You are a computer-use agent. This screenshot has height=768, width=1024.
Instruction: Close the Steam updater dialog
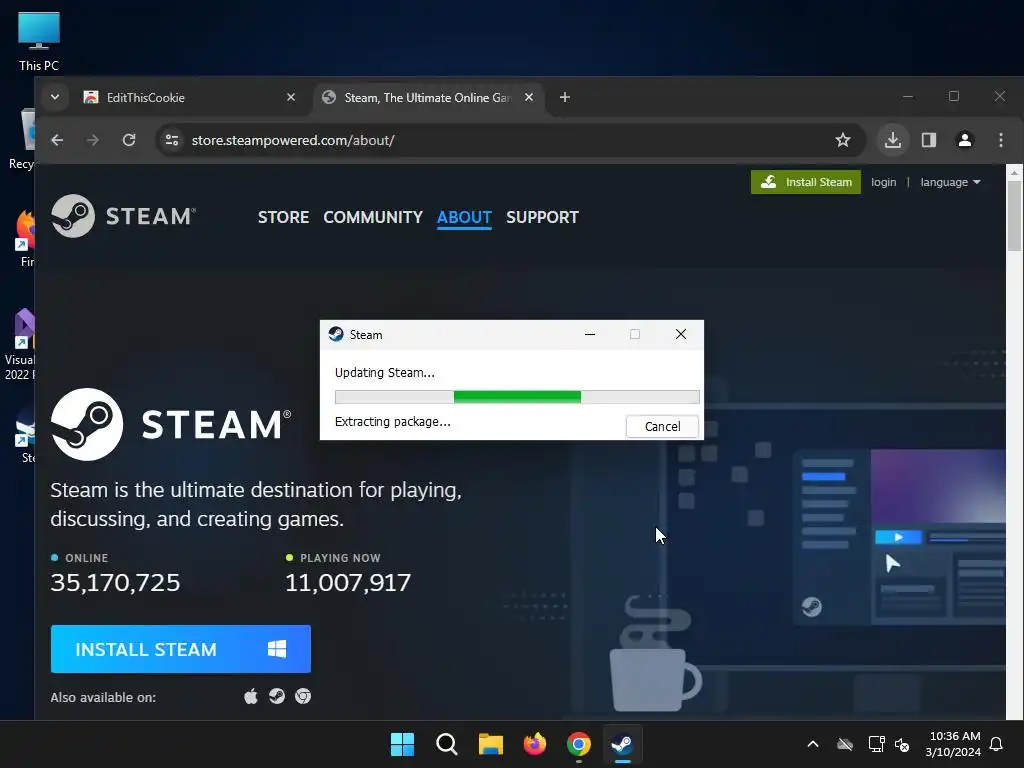(x=680, y=334)
